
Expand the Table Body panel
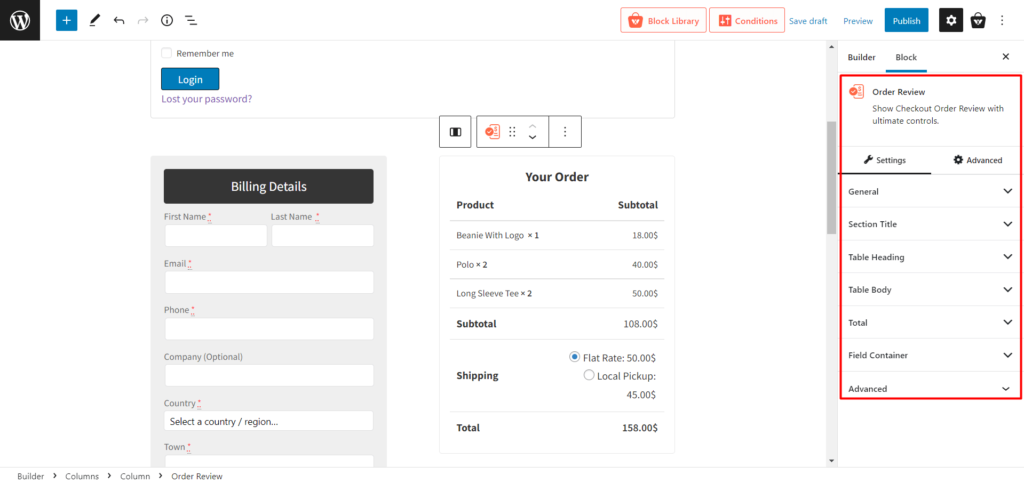tap(931, 289)
